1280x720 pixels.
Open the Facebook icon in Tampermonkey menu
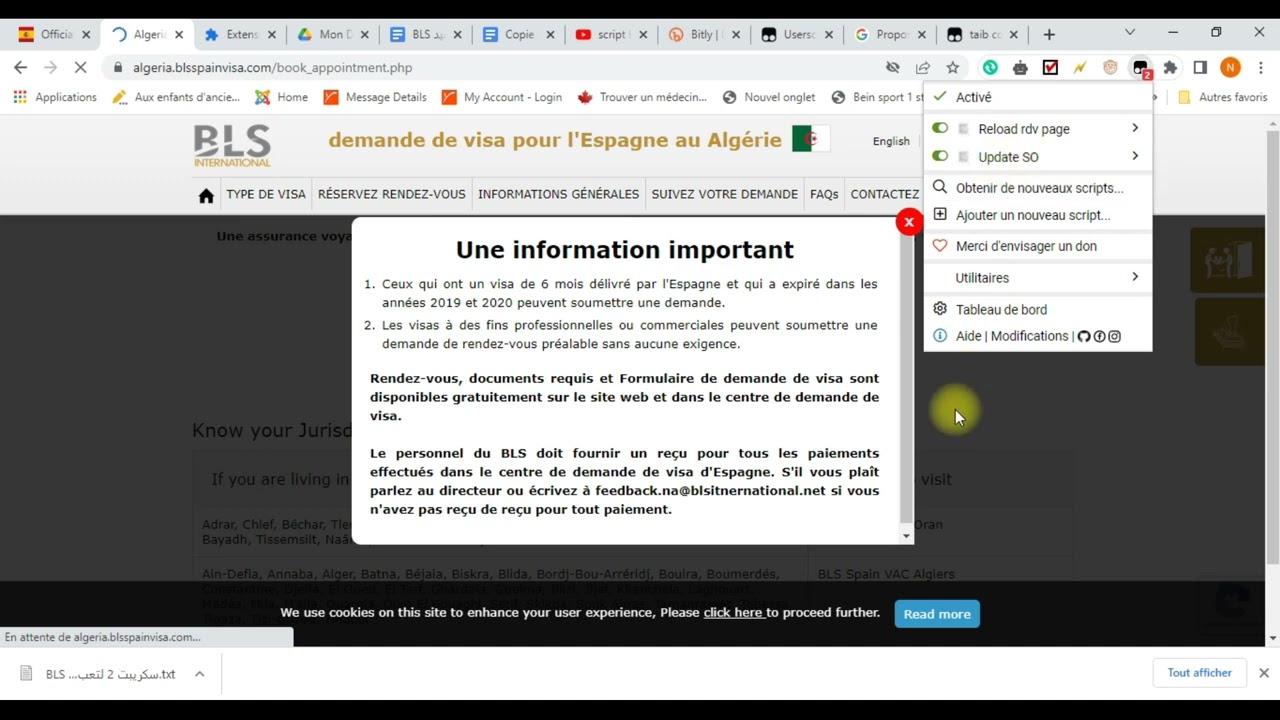1099,336
